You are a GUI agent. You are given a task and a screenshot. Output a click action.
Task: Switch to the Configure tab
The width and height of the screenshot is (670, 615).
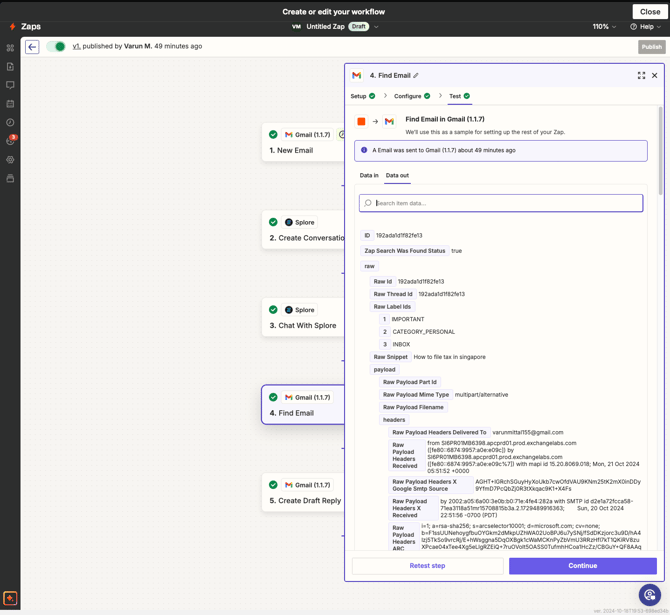coord(412,96)
